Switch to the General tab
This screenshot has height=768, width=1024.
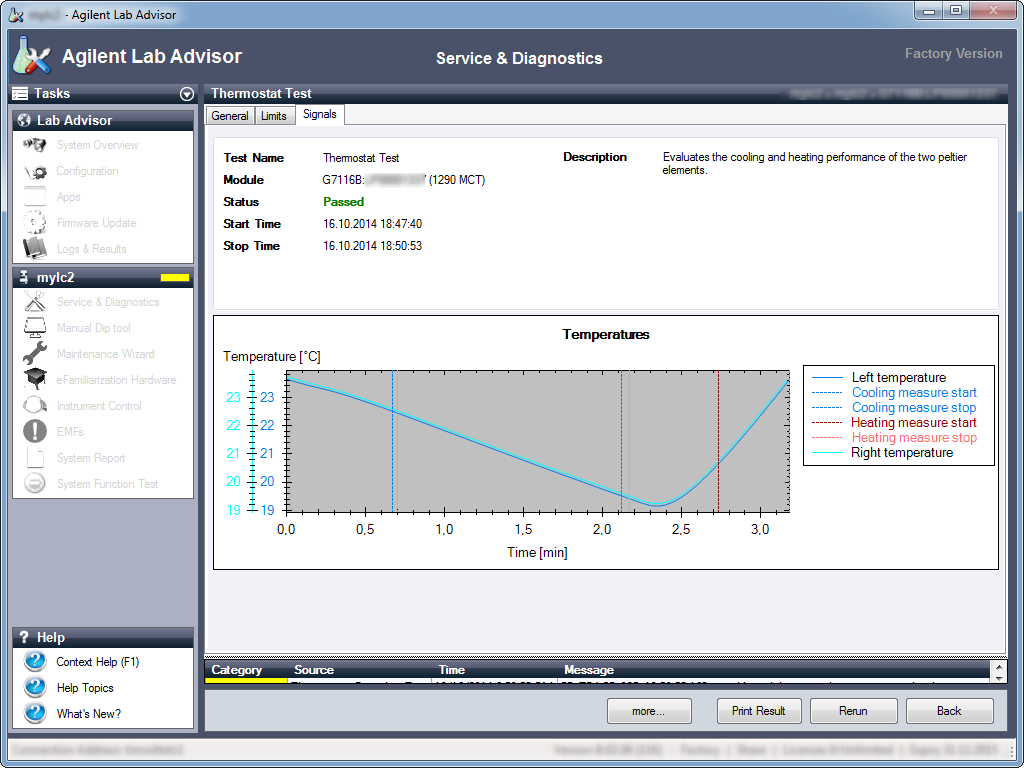point(229,116)
